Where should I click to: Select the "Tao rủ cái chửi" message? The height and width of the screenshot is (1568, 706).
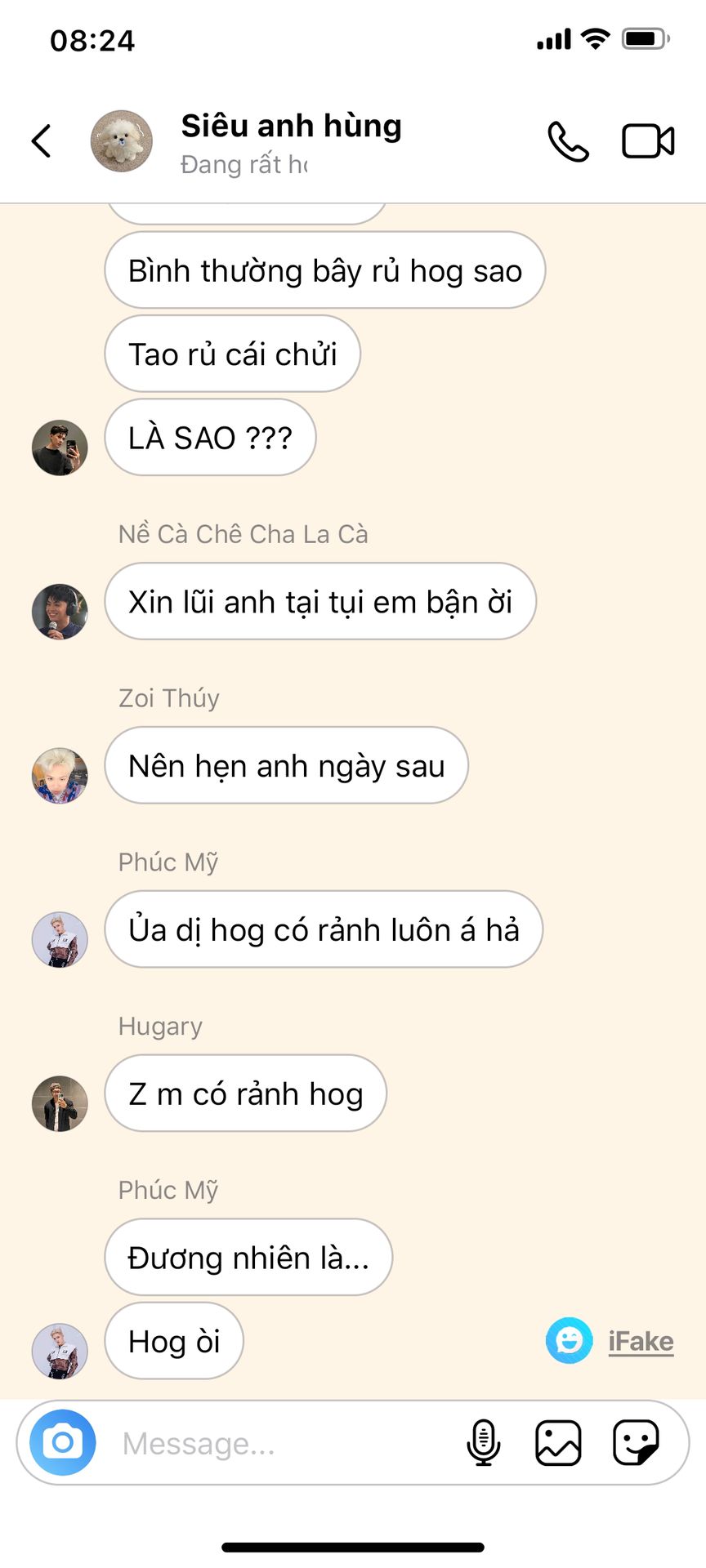tap(232, 354)
